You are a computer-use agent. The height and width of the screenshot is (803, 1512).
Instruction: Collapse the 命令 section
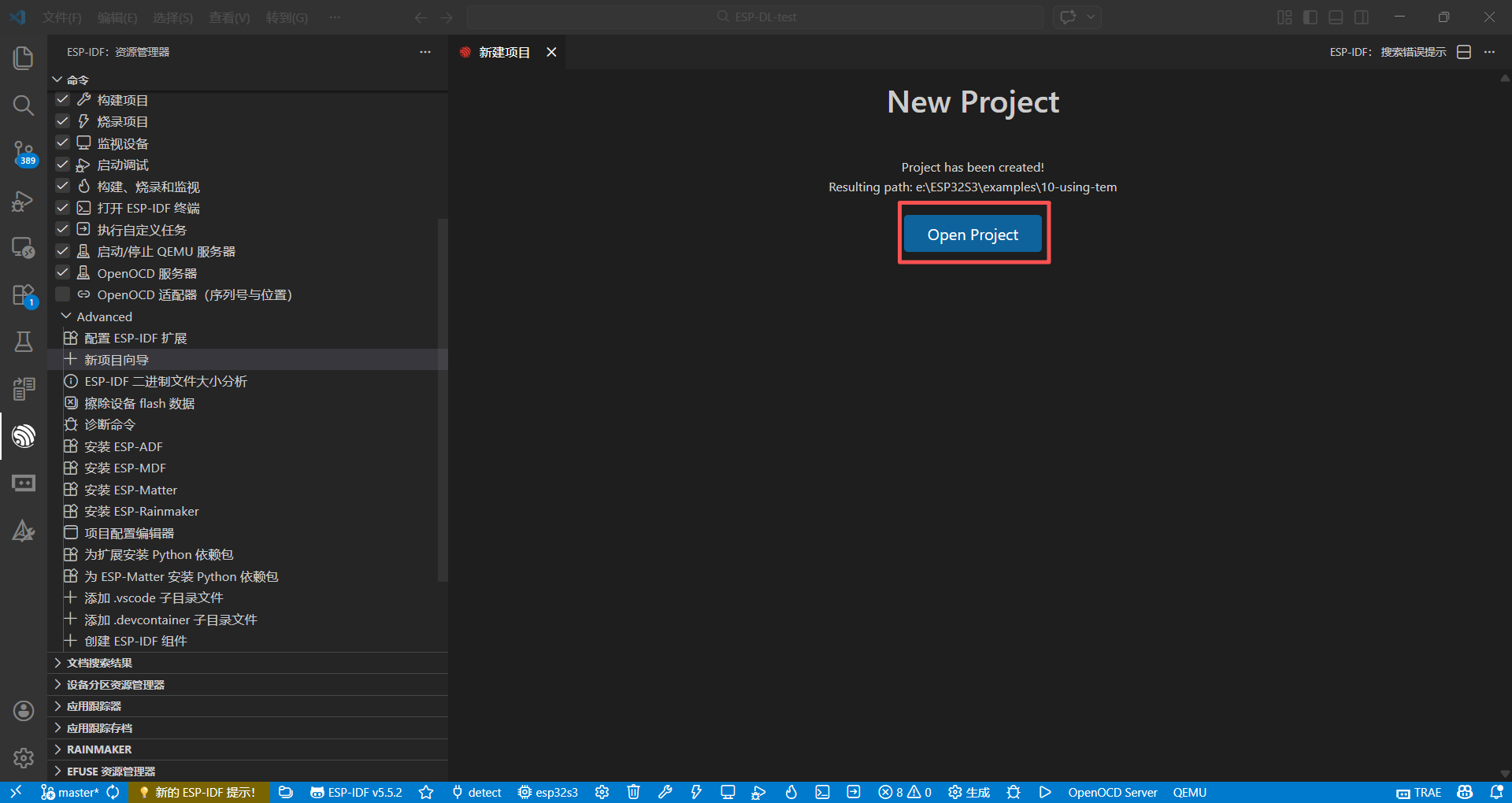248,80
